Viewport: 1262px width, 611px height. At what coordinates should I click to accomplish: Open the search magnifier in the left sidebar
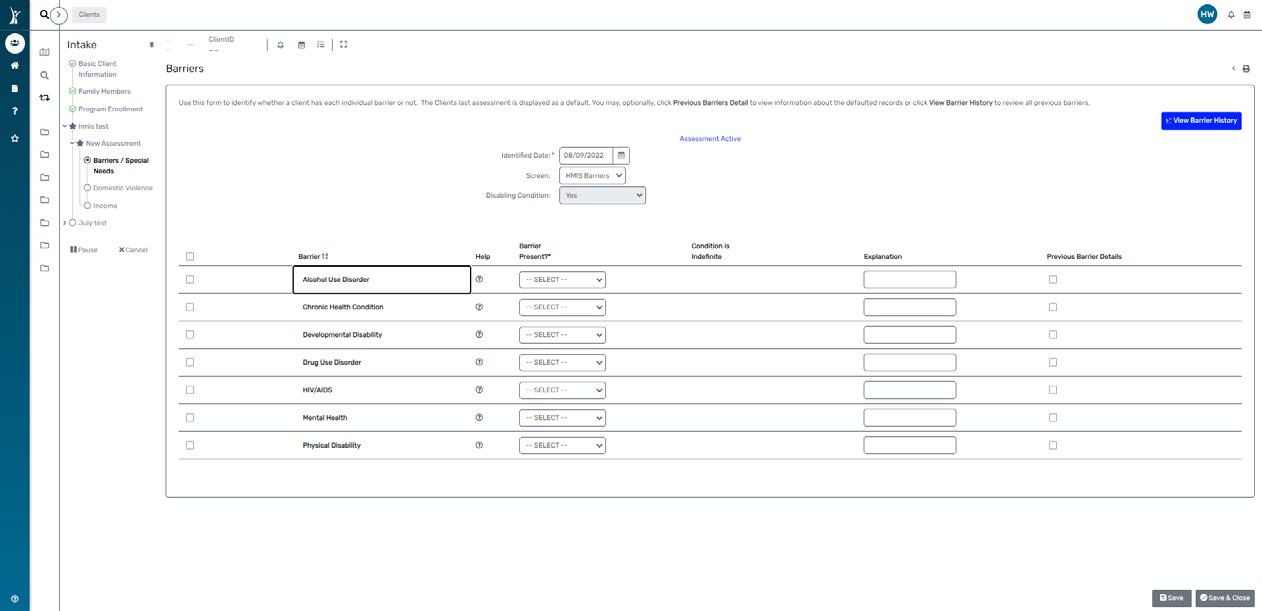44,74
